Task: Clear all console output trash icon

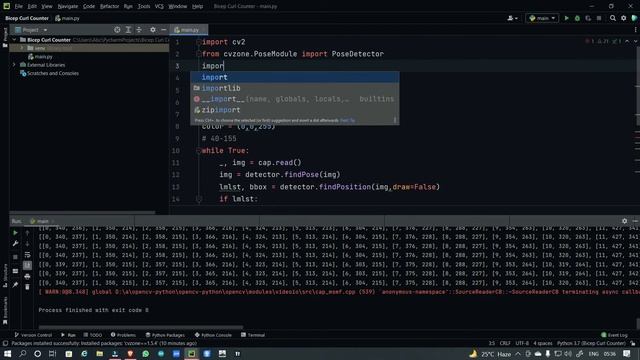Action: point(27,287)
